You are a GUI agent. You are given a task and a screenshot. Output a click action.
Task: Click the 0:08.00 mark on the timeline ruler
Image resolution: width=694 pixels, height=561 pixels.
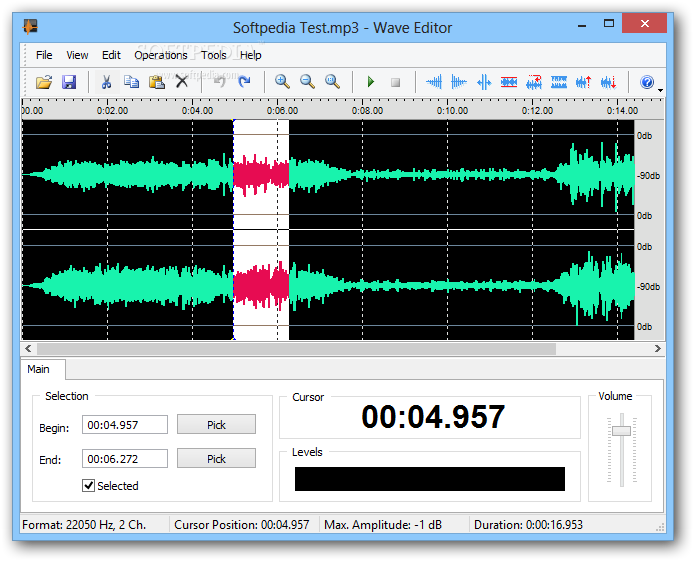point(367,111)
